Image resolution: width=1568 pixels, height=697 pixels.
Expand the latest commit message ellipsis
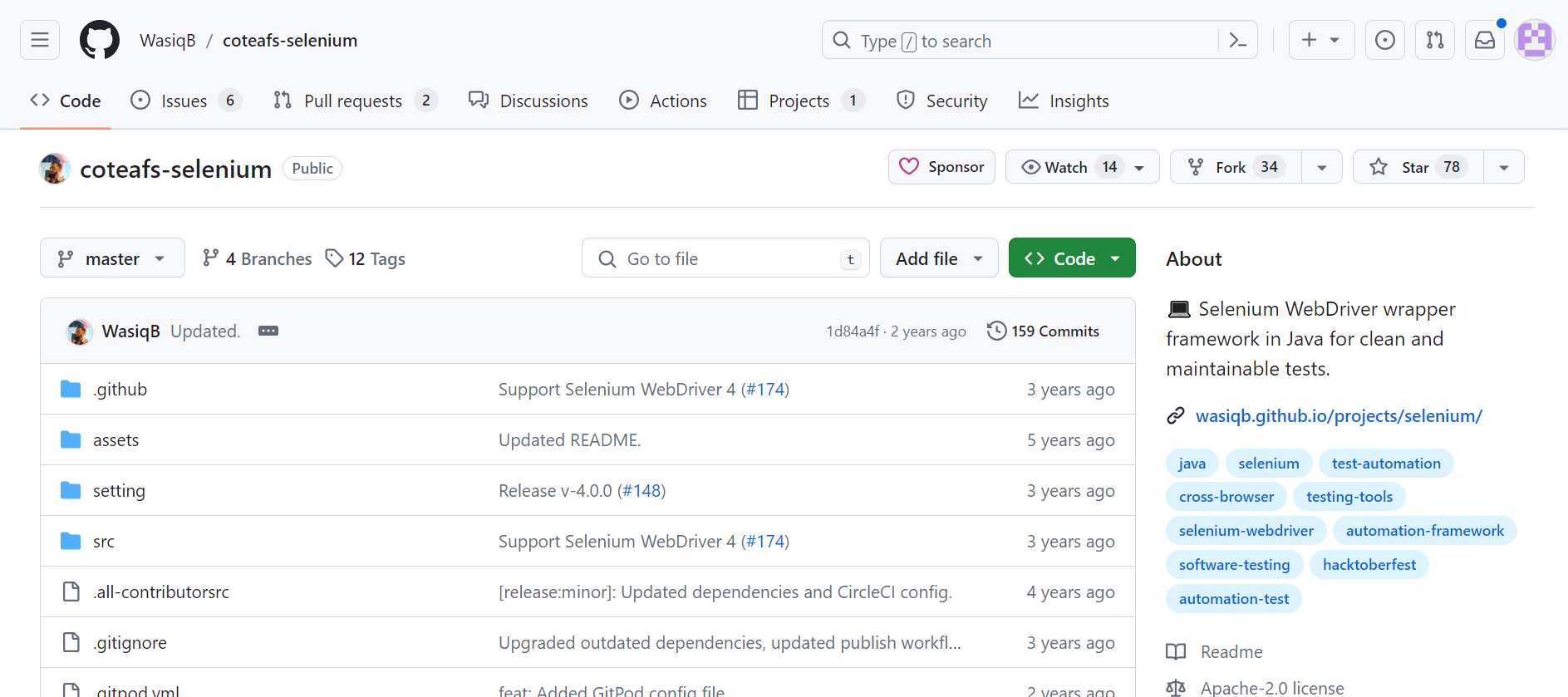(x=268, y=331)
